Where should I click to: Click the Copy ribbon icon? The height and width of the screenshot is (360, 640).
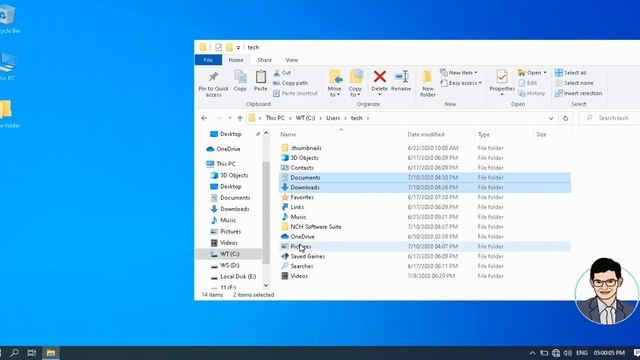pos(240,77)
